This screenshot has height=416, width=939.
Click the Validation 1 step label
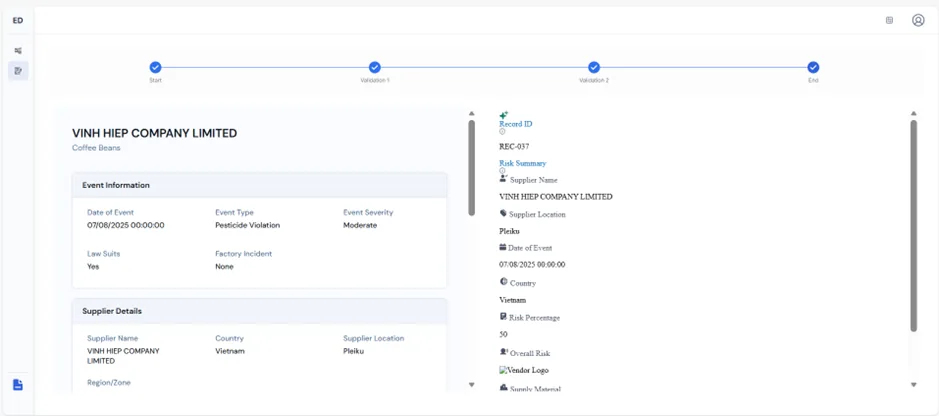tap(375, 80)
